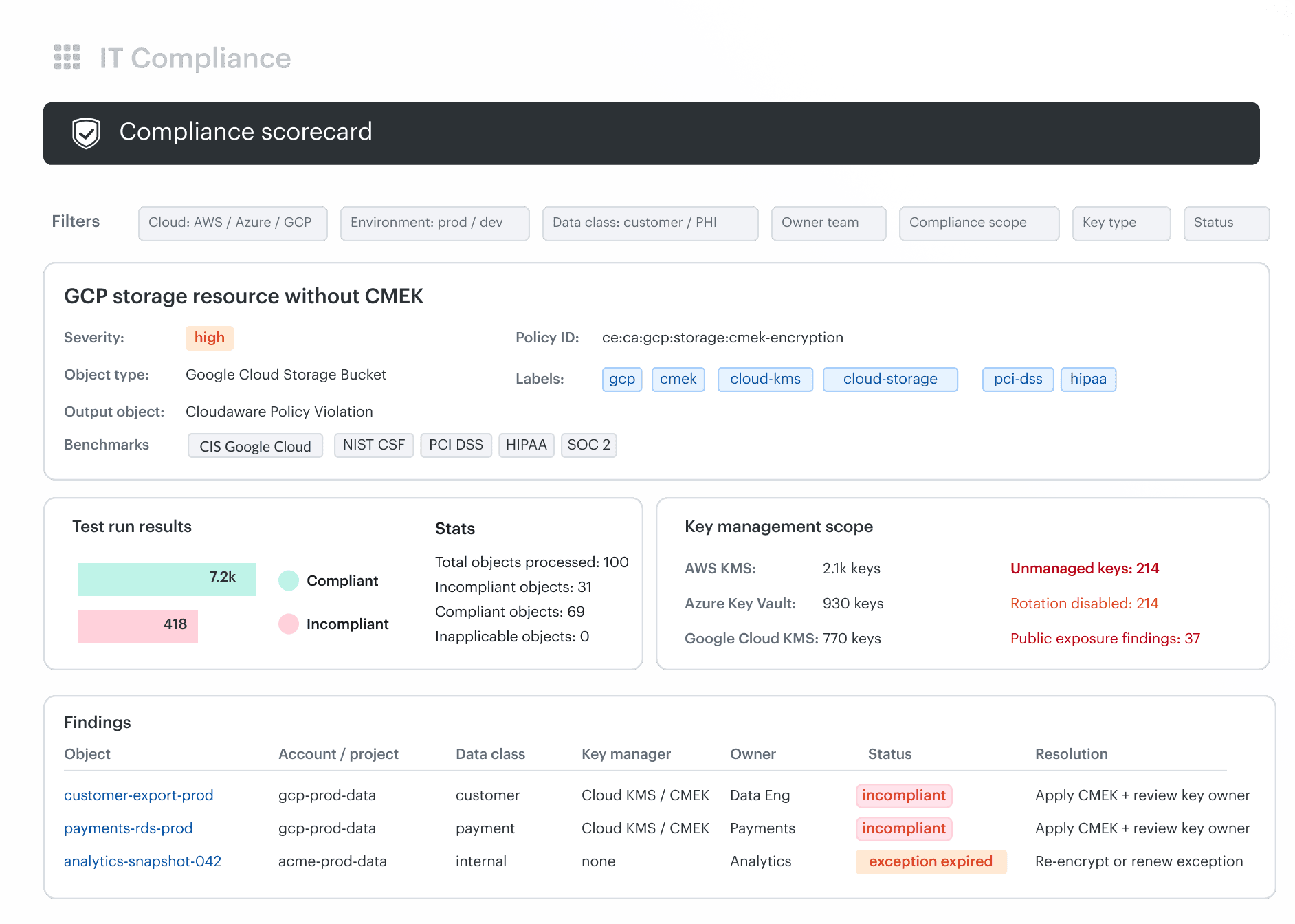Image resolution: width=1295 pixels, height=924 pixels.
Task: Click the Status column header in Findings
Action: [x=890, y=754]
